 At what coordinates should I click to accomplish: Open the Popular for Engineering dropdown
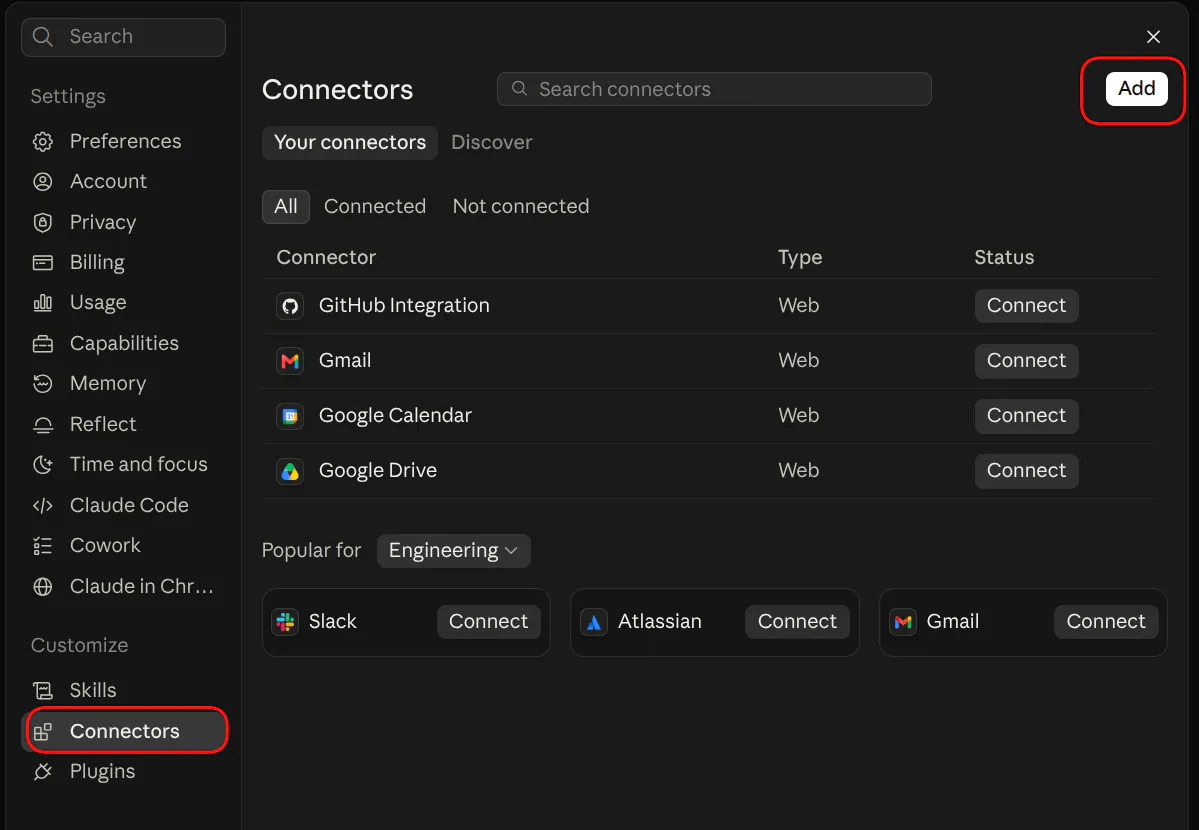coord(453,551)
